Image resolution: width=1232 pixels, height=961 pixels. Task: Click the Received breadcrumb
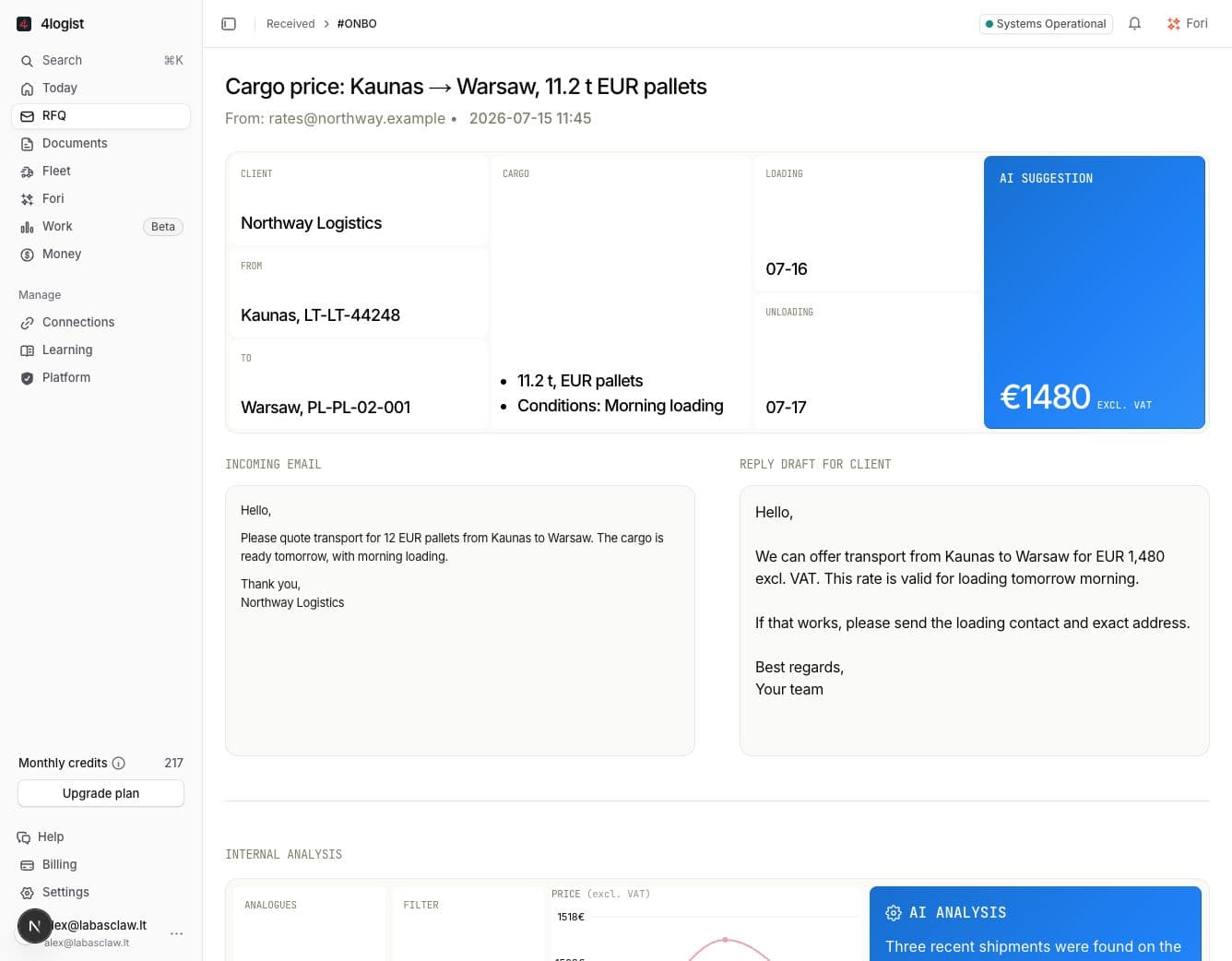pyautogui.click(x=290, y=24)
